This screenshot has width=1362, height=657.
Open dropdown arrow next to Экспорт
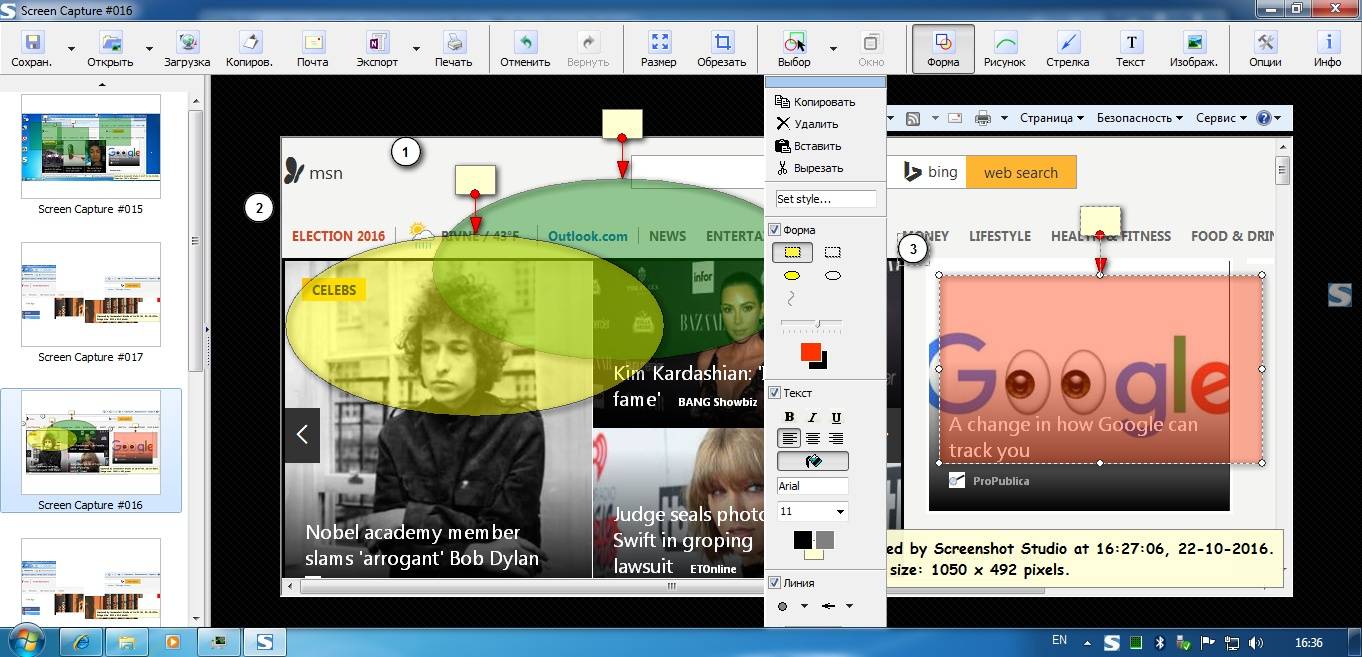[x=416, y=48]
